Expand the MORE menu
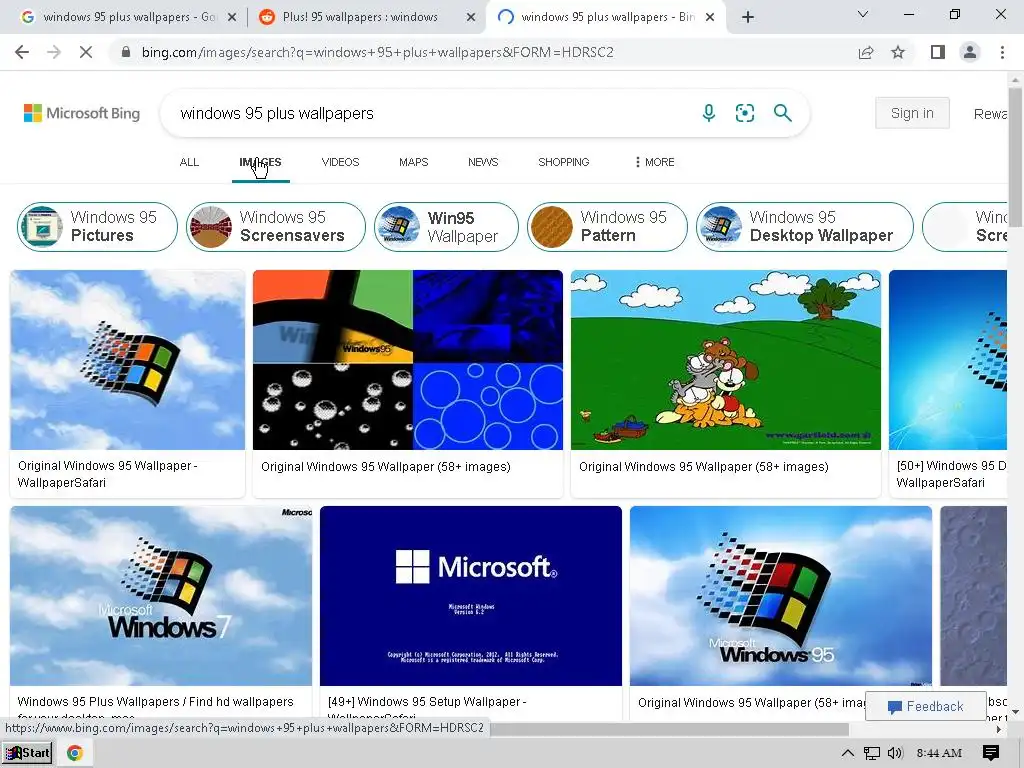This screenshot has width=1024, height=768. (654, 162)
